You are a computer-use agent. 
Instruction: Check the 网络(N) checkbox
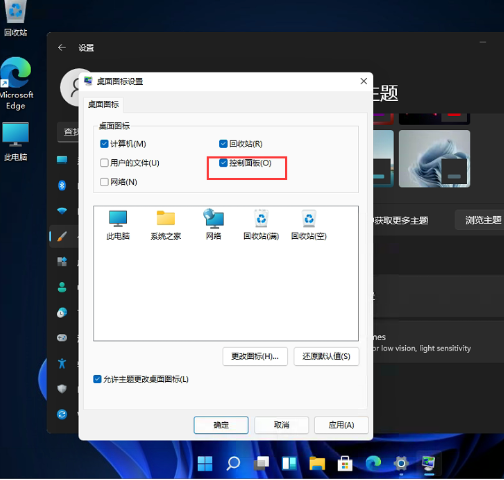(104, 182)
